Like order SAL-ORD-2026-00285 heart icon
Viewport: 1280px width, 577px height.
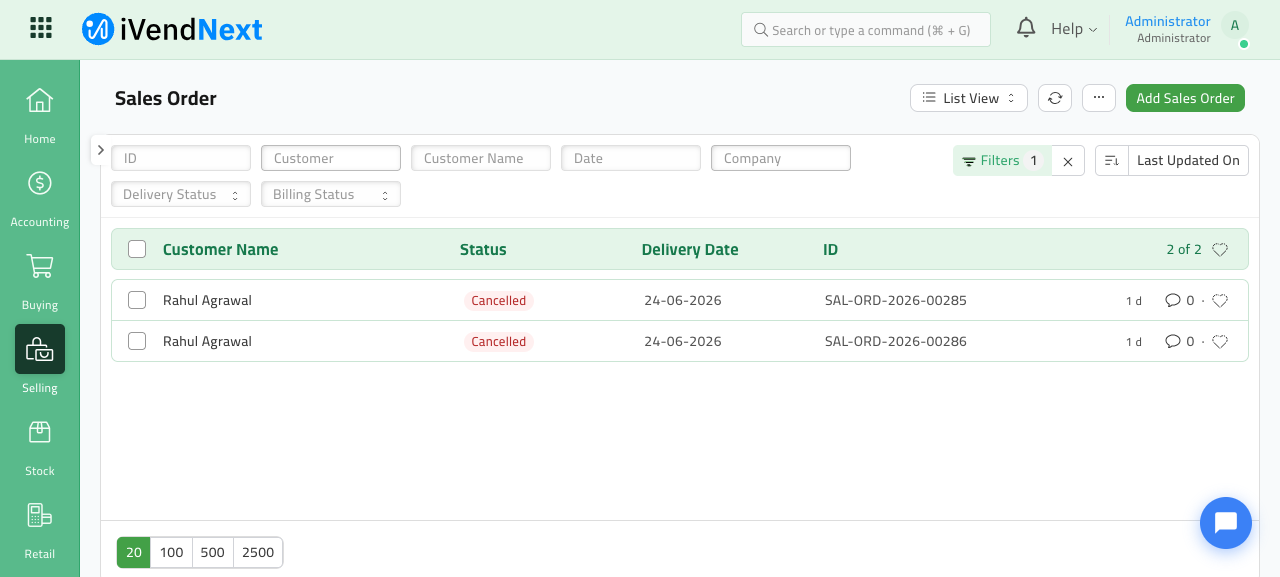(1220, 301)
